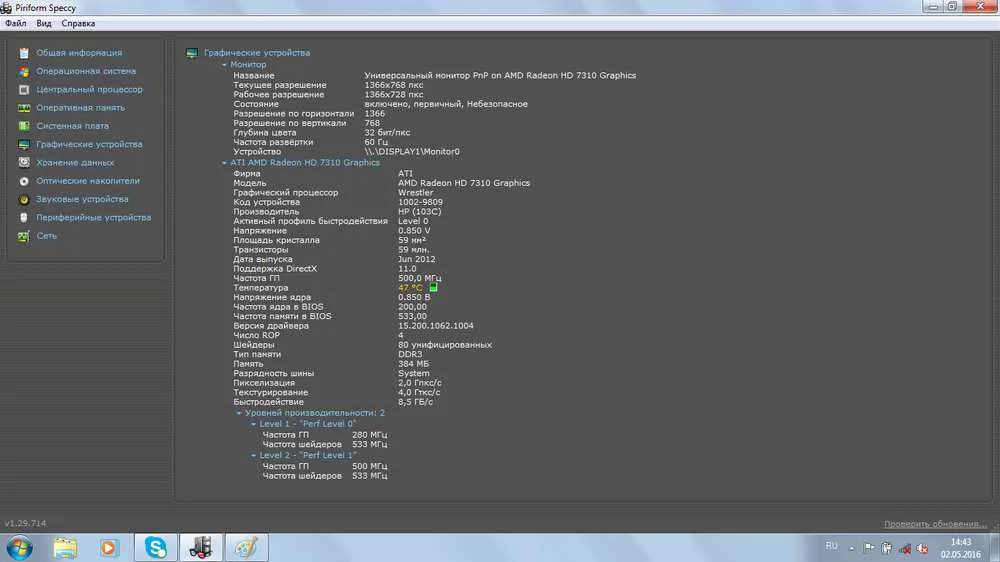Screen dimensions: 1000x562
Task: Open the Звуковые устройства section
Action: click(x=82, y=200)
